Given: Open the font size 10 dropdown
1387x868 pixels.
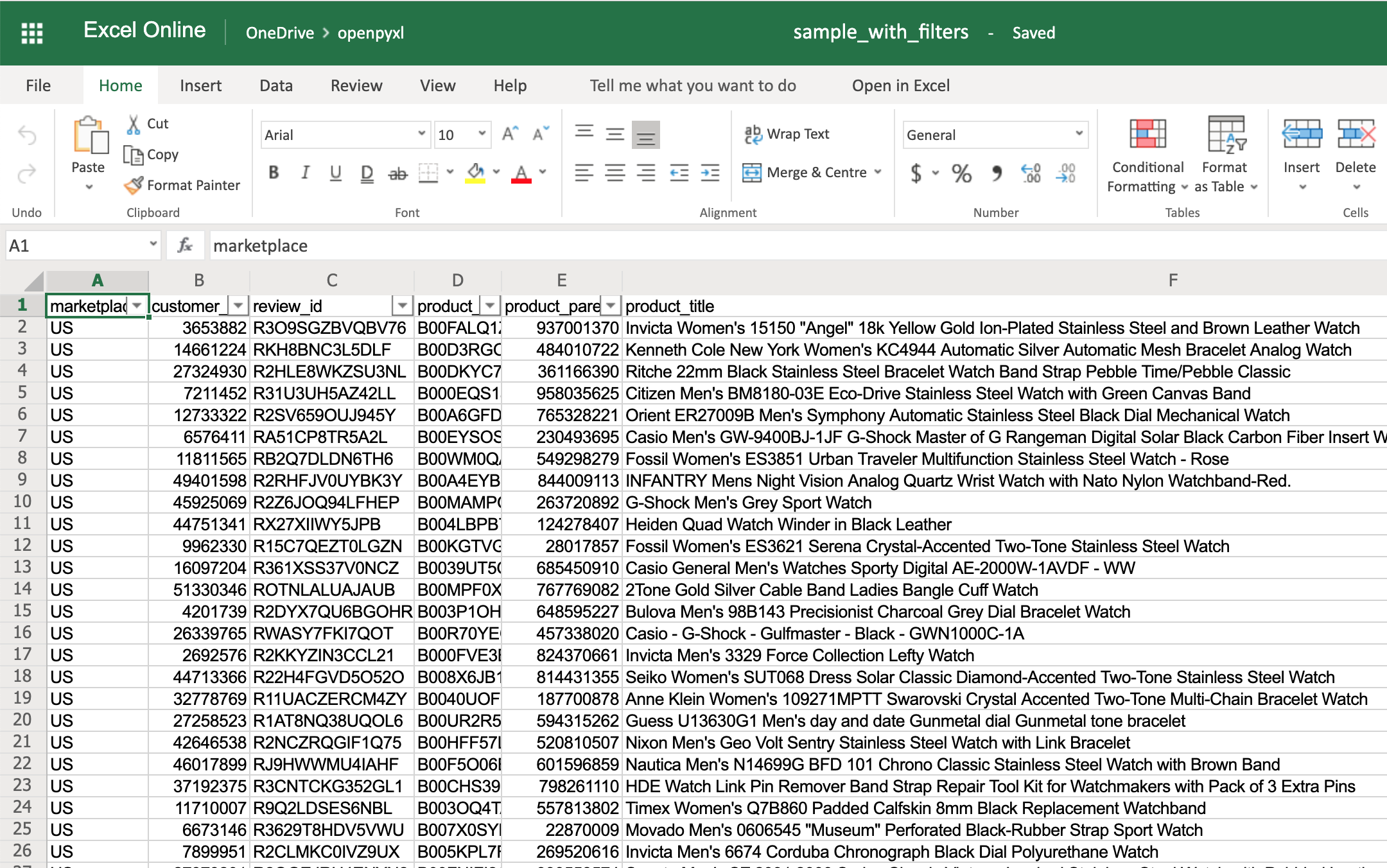Looking at the screenshot, I should coord(482,134).
